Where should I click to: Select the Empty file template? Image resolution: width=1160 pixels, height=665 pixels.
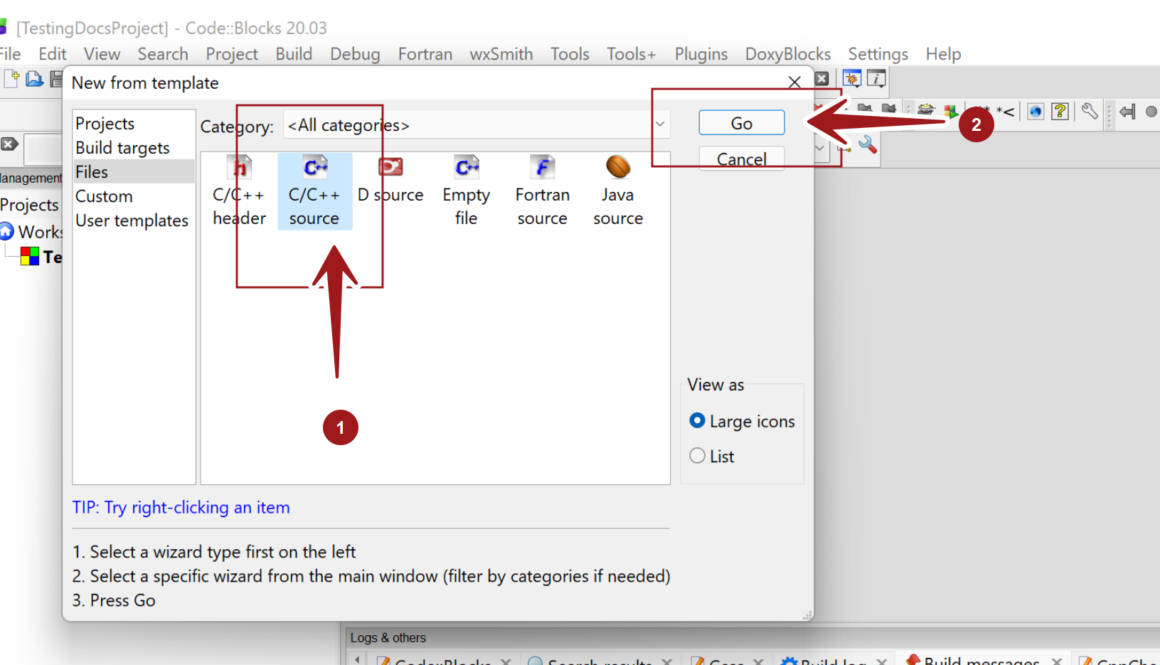click(466, 191)
